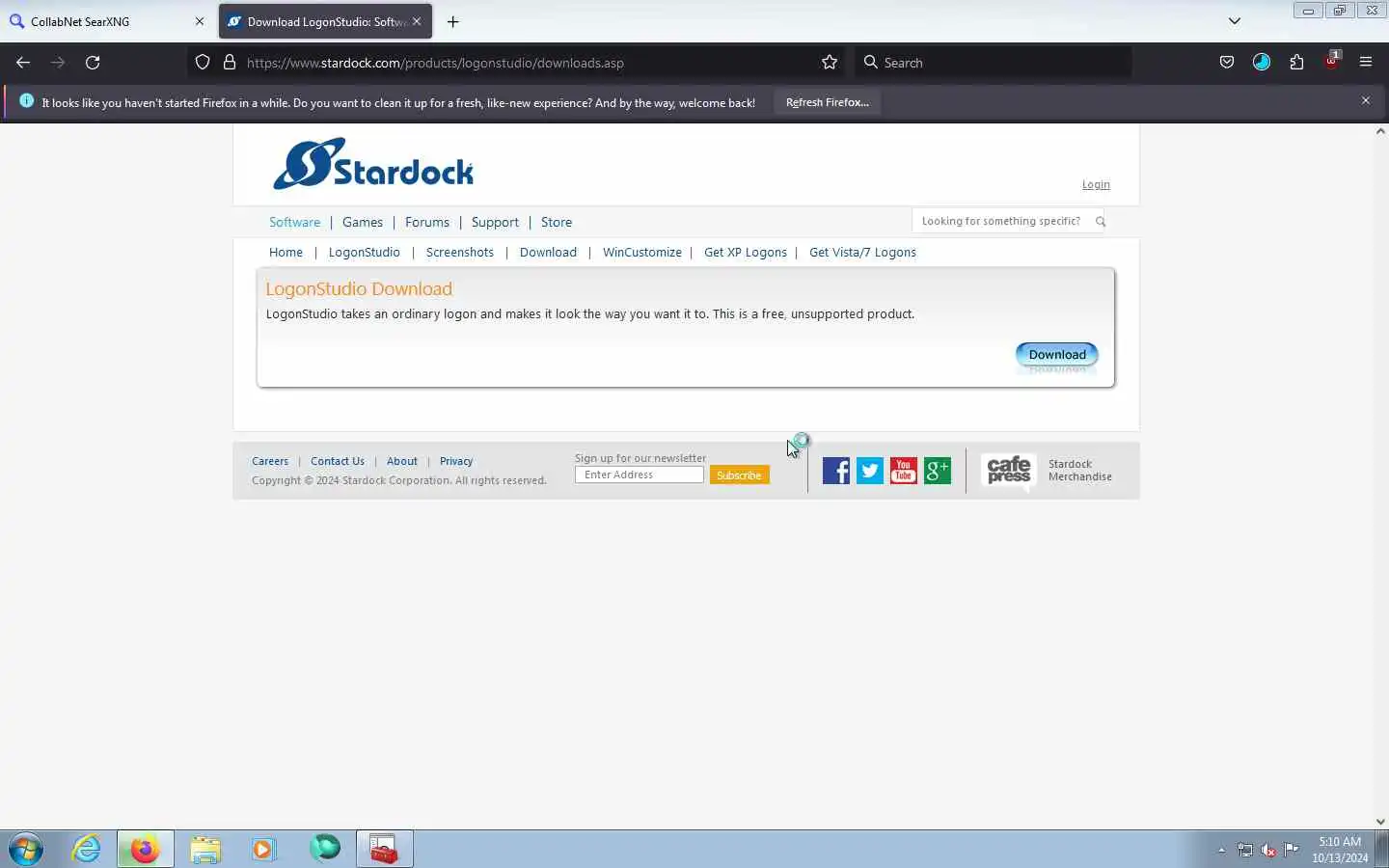The height and width of the screenshot is (868, 1389).
Task: Focus the Firefox Search box
Action: click(x=994, y=63)
